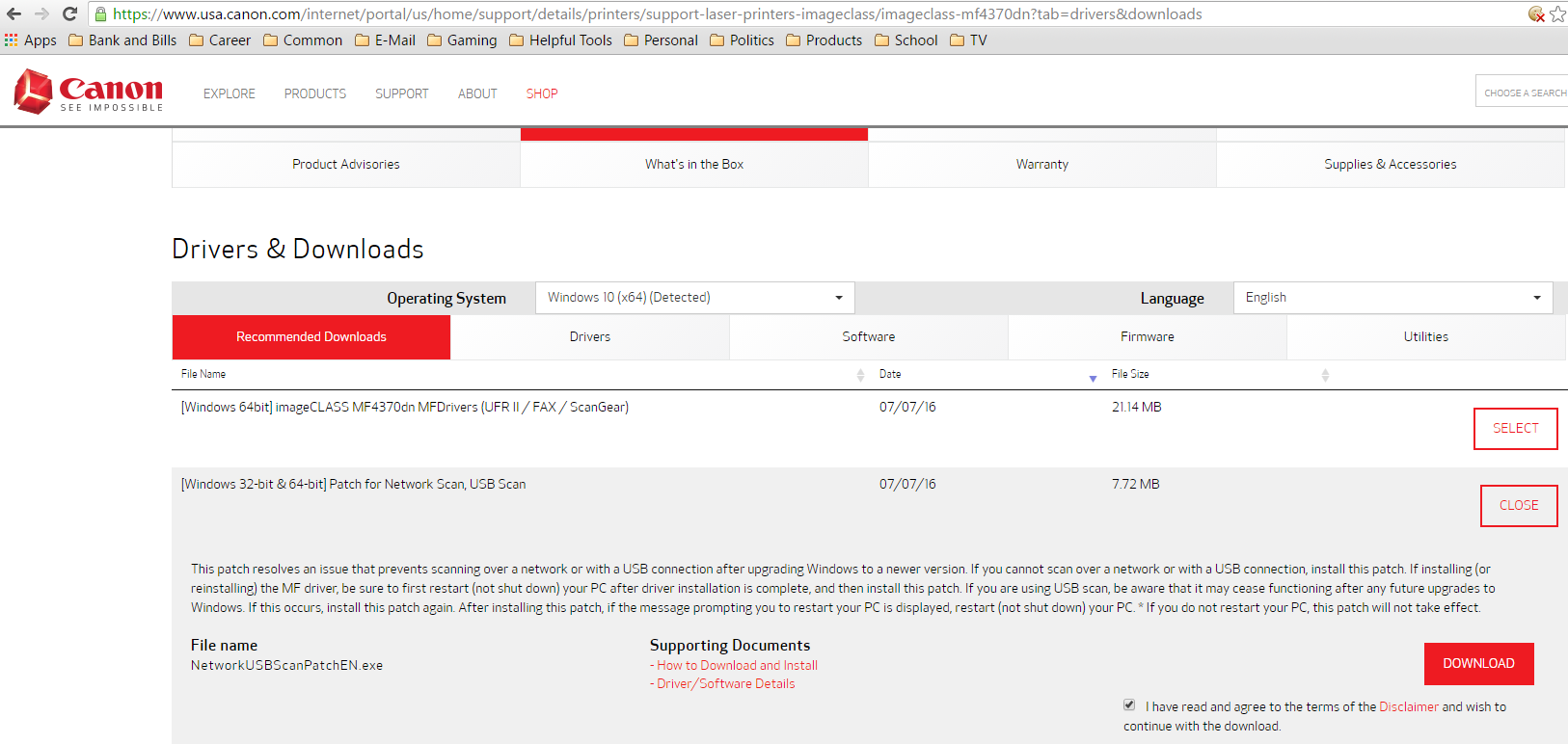Click the cookie blocked icon in address bar
This screenshot has height=744, width=1568.
point(1536,13)
